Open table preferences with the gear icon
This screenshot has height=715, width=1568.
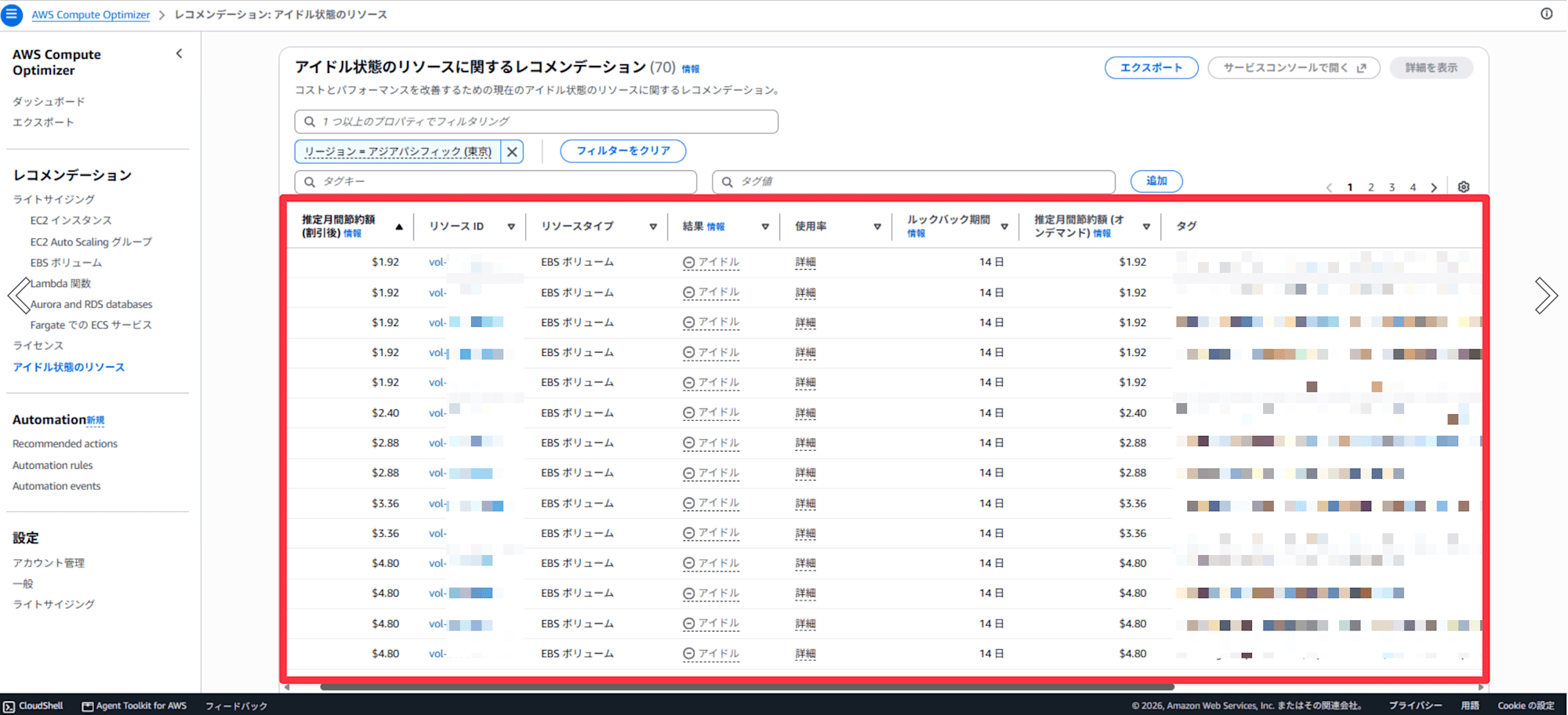1464,187
